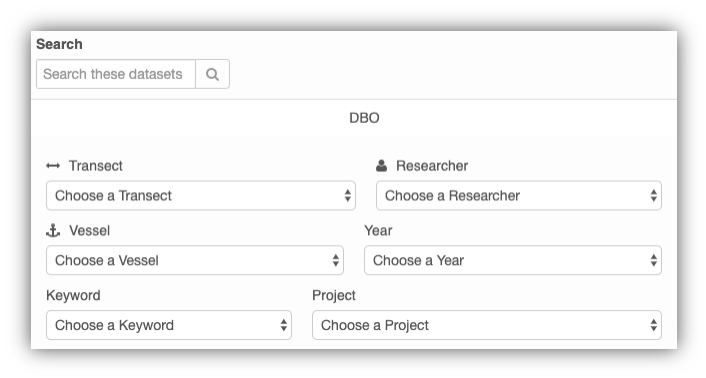Open the Choose a Transect dropdown

[x=201, y=196]
